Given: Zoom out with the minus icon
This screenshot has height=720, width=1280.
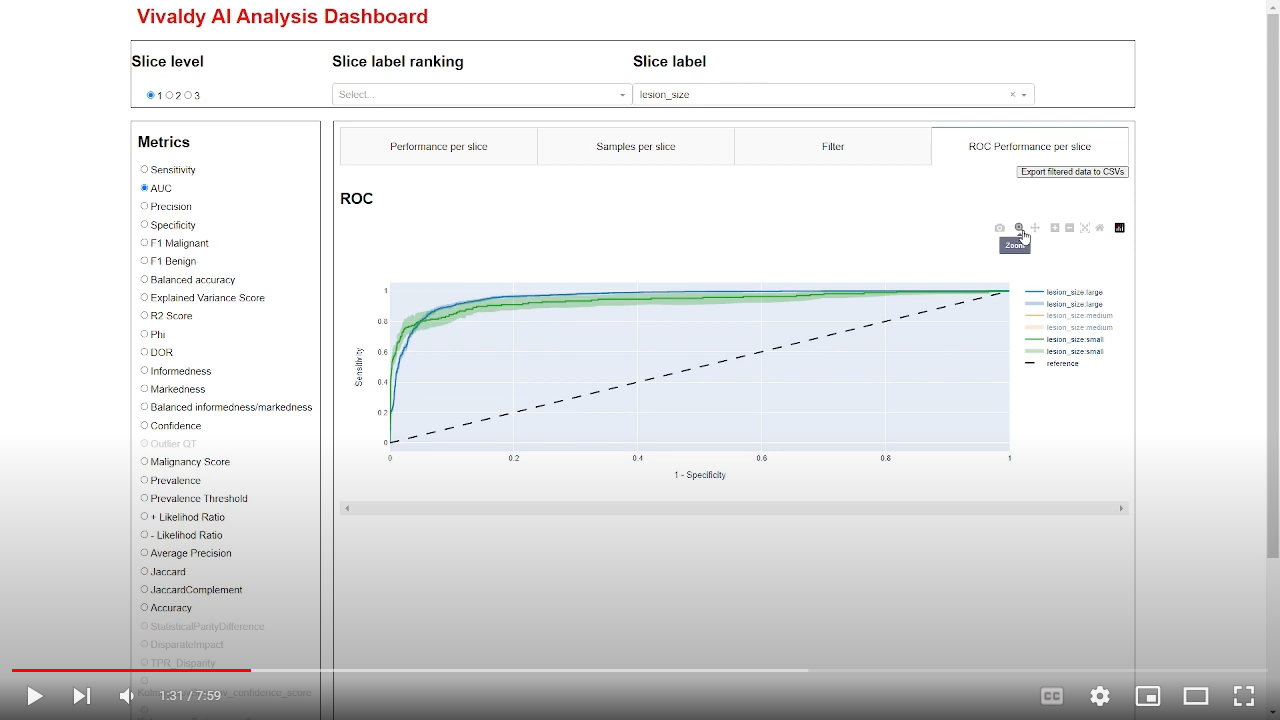Looking at the screenshot, I should (x=1069, y=228).
